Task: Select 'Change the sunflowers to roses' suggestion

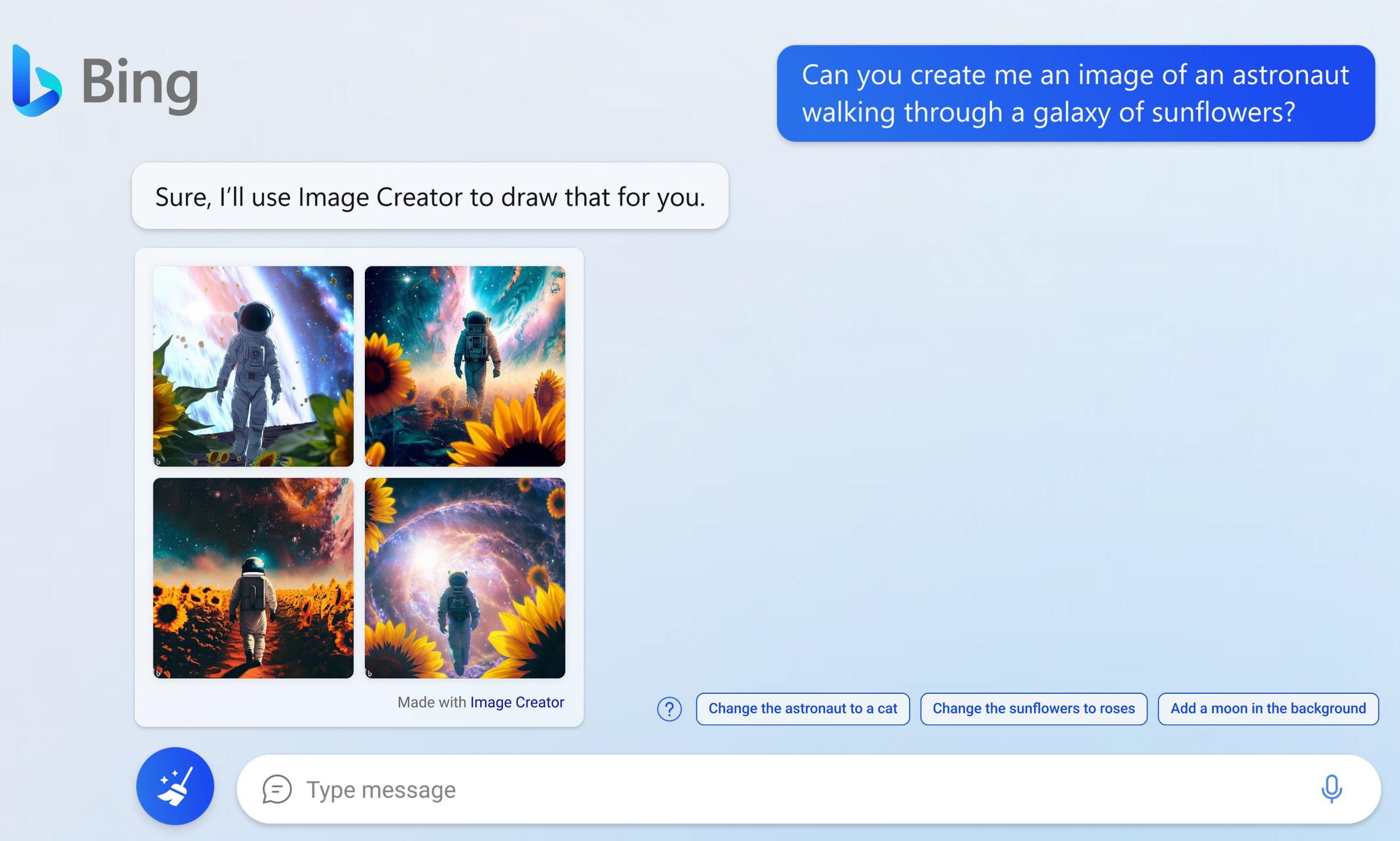Action: tap(1033, 709)
